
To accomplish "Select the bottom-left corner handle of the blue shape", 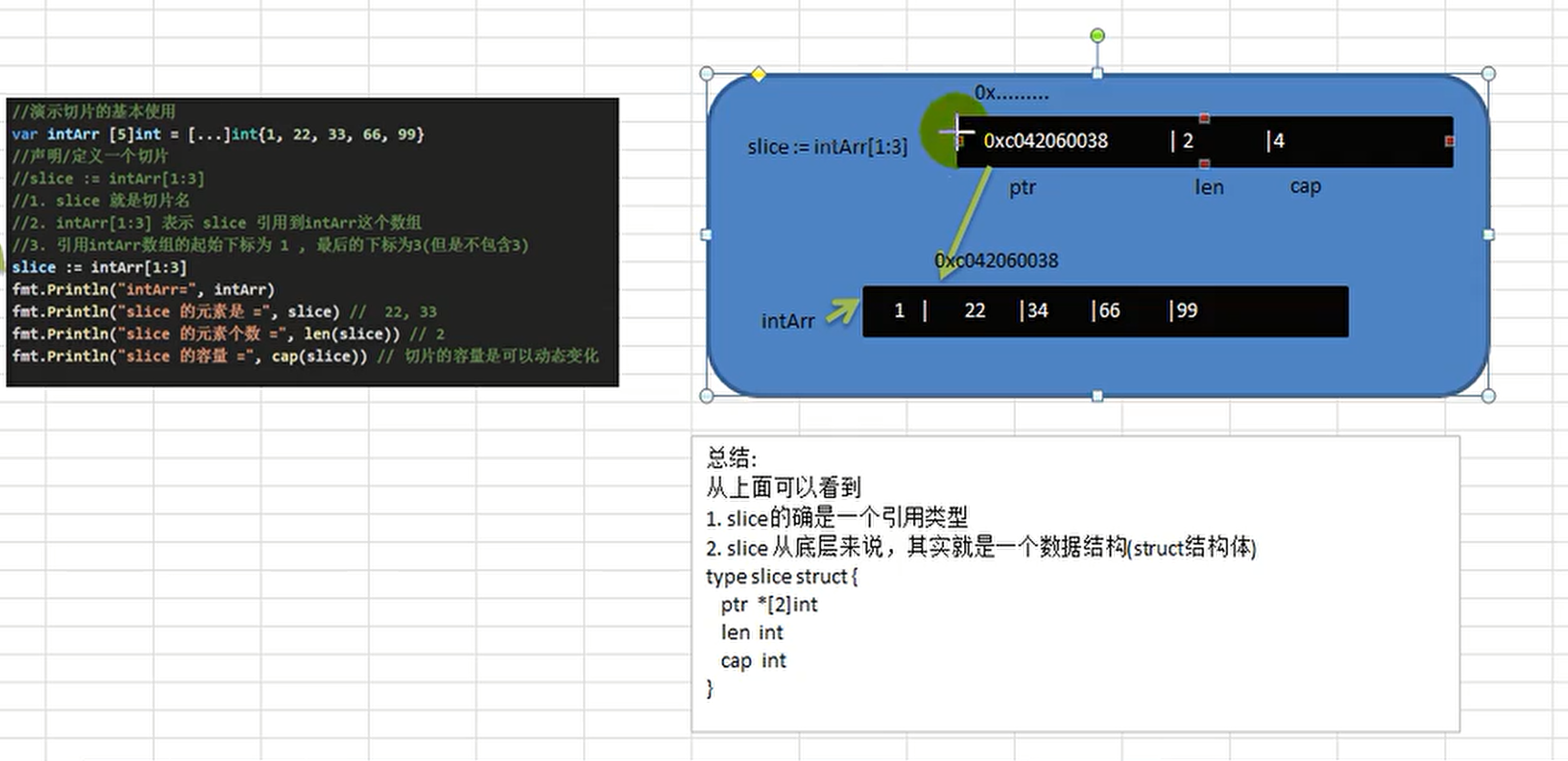I will pos(707,396).
